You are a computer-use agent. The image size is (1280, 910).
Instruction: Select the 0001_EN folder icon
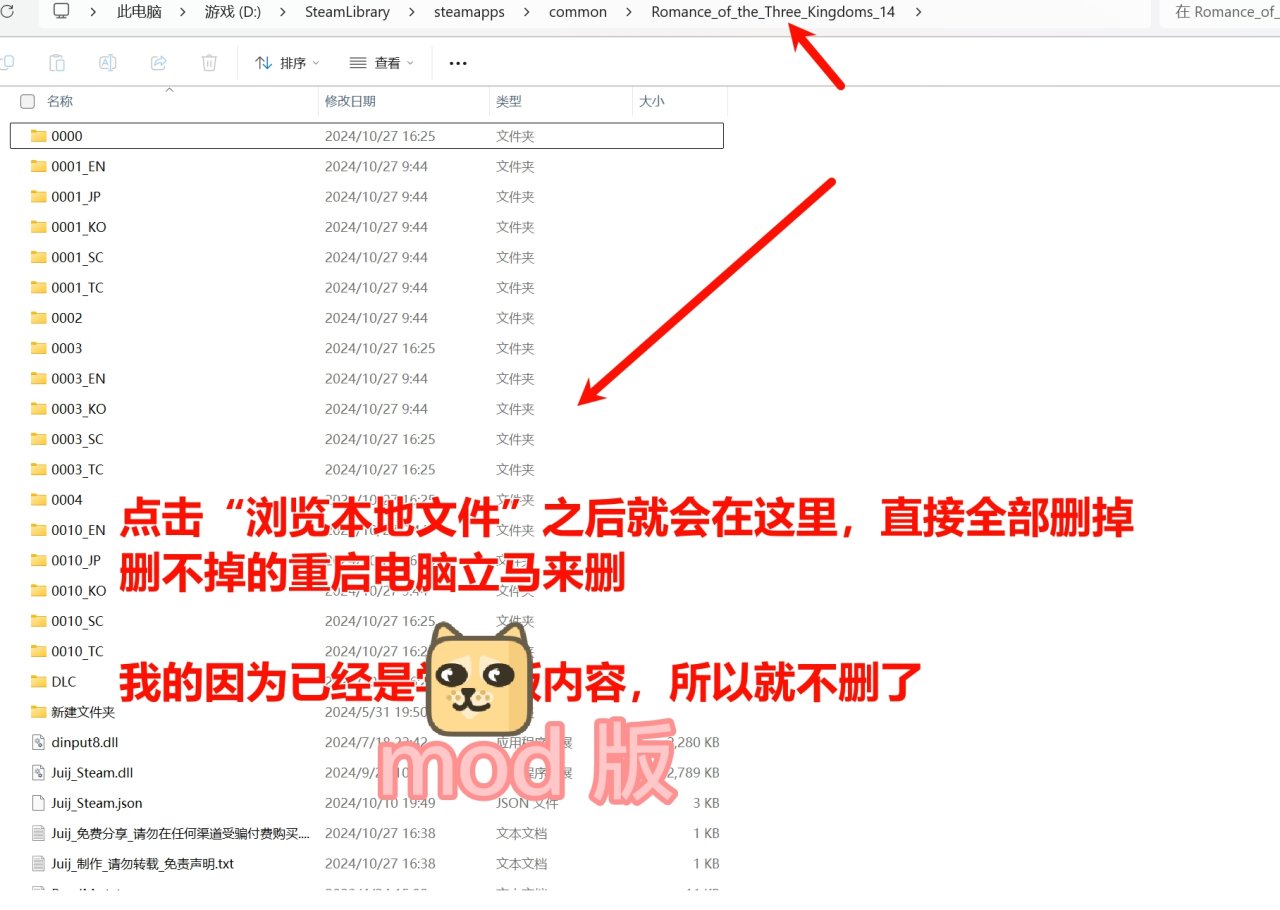(38, 166)
